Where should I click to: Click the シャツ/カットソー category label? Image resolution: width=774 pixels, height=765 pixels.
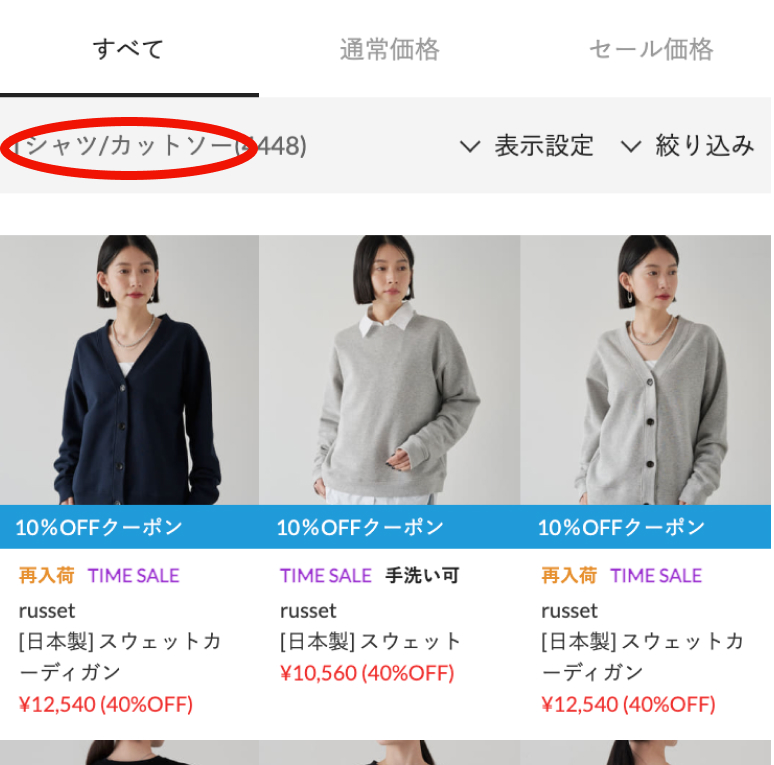pyautogui.click(x=128, y=146)
